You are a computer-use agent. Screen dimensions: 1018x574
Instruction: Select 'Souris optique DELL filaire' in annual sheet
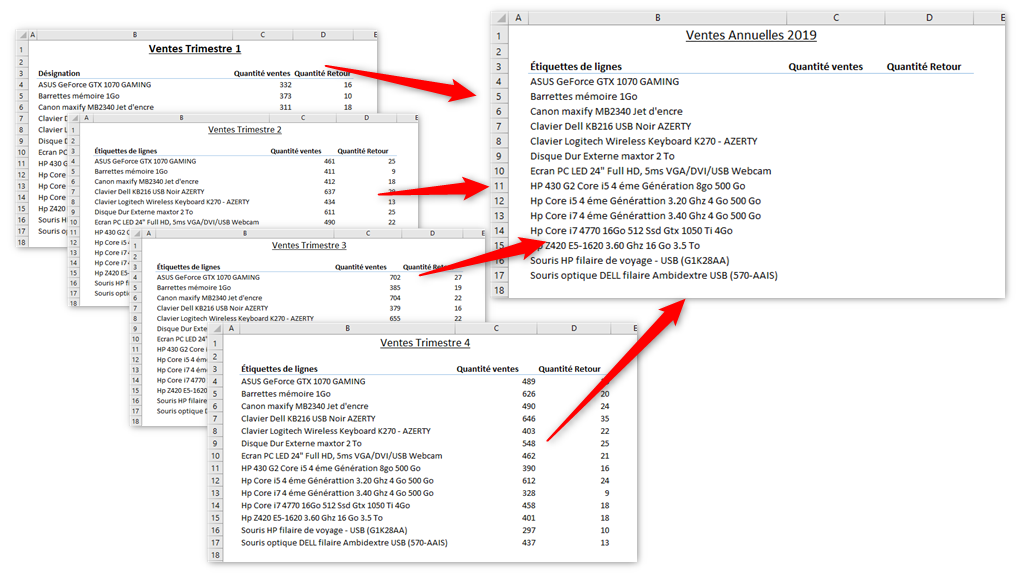[x=654, y=275]
